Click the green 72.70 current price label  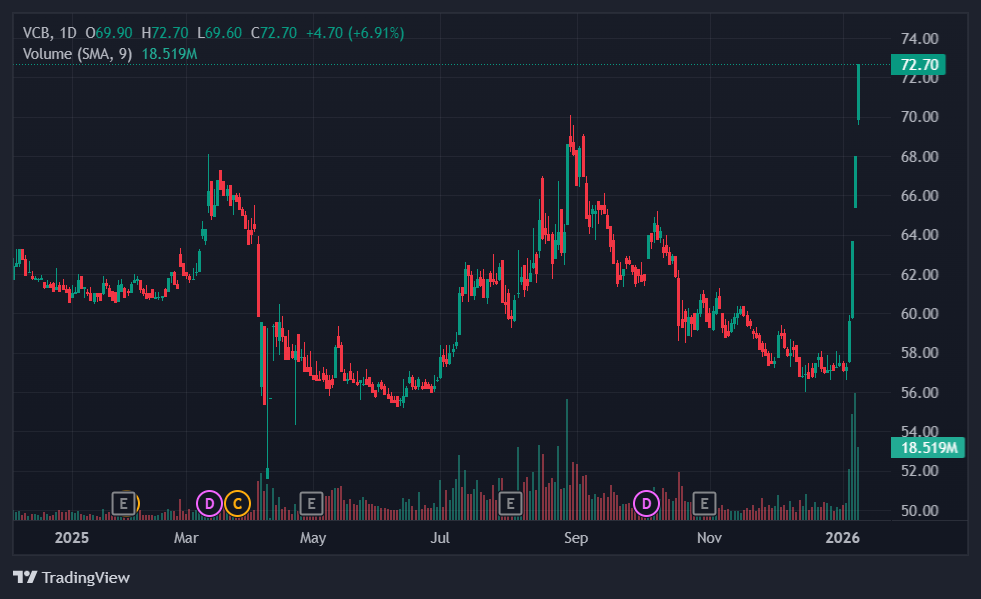tap(918, 65)
